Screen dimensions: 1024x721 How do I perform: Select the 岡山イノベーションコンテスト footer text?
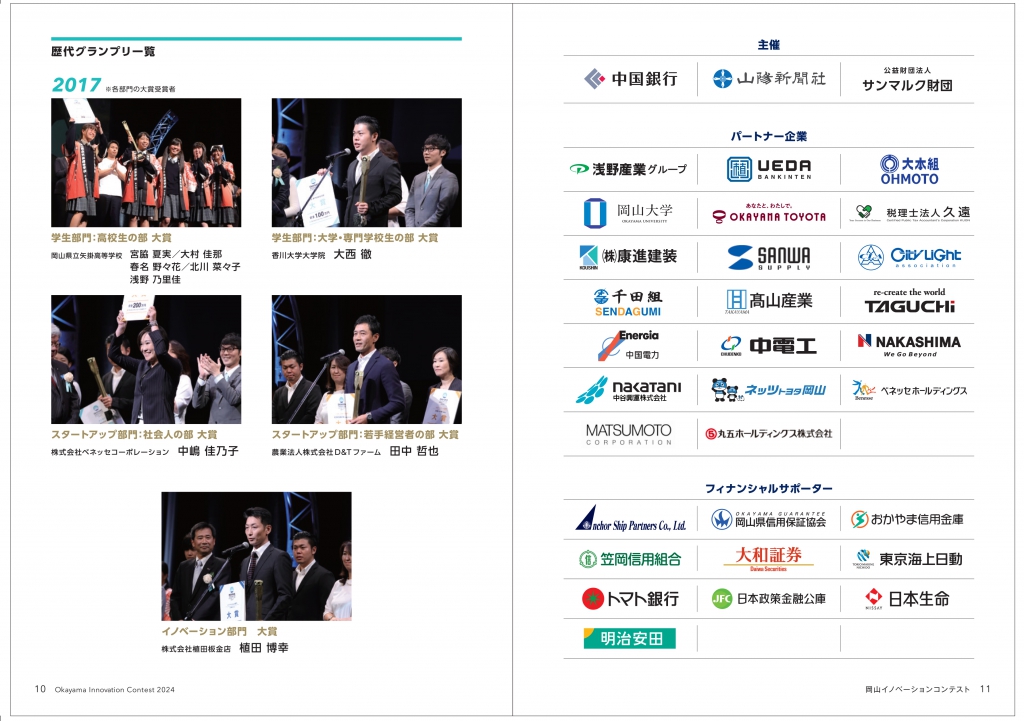[918, 690]
